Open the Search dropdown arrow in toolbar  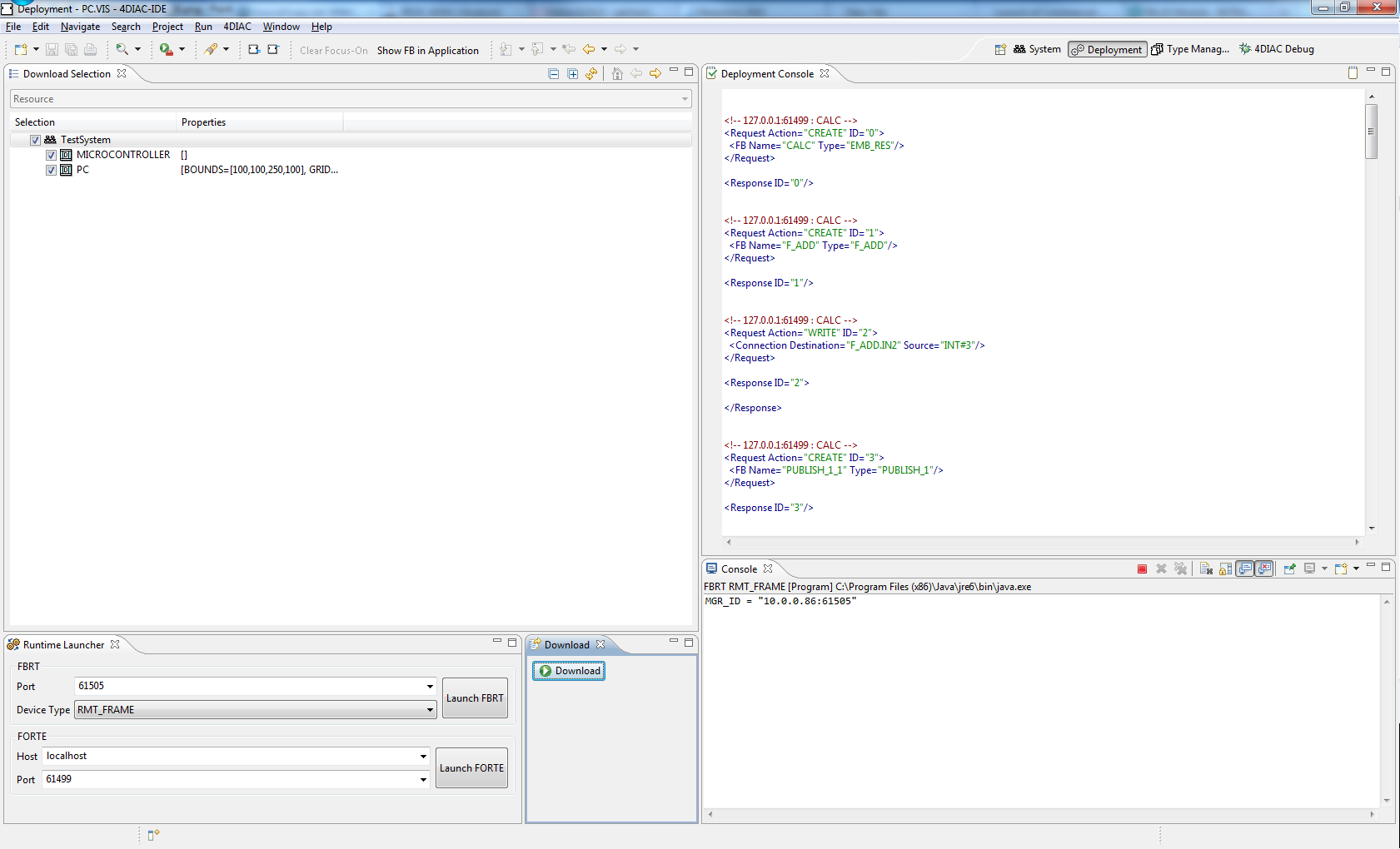137,50
